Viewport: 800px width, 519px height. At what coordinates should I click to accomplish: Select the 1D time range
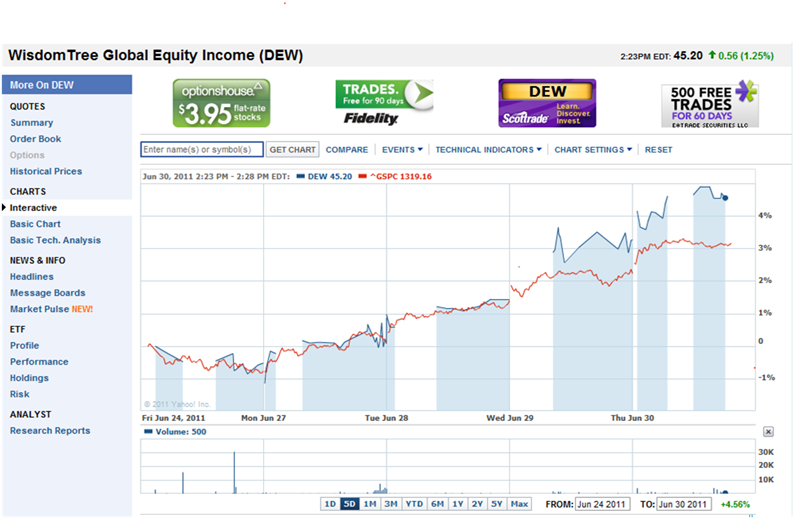coord(330,504)
